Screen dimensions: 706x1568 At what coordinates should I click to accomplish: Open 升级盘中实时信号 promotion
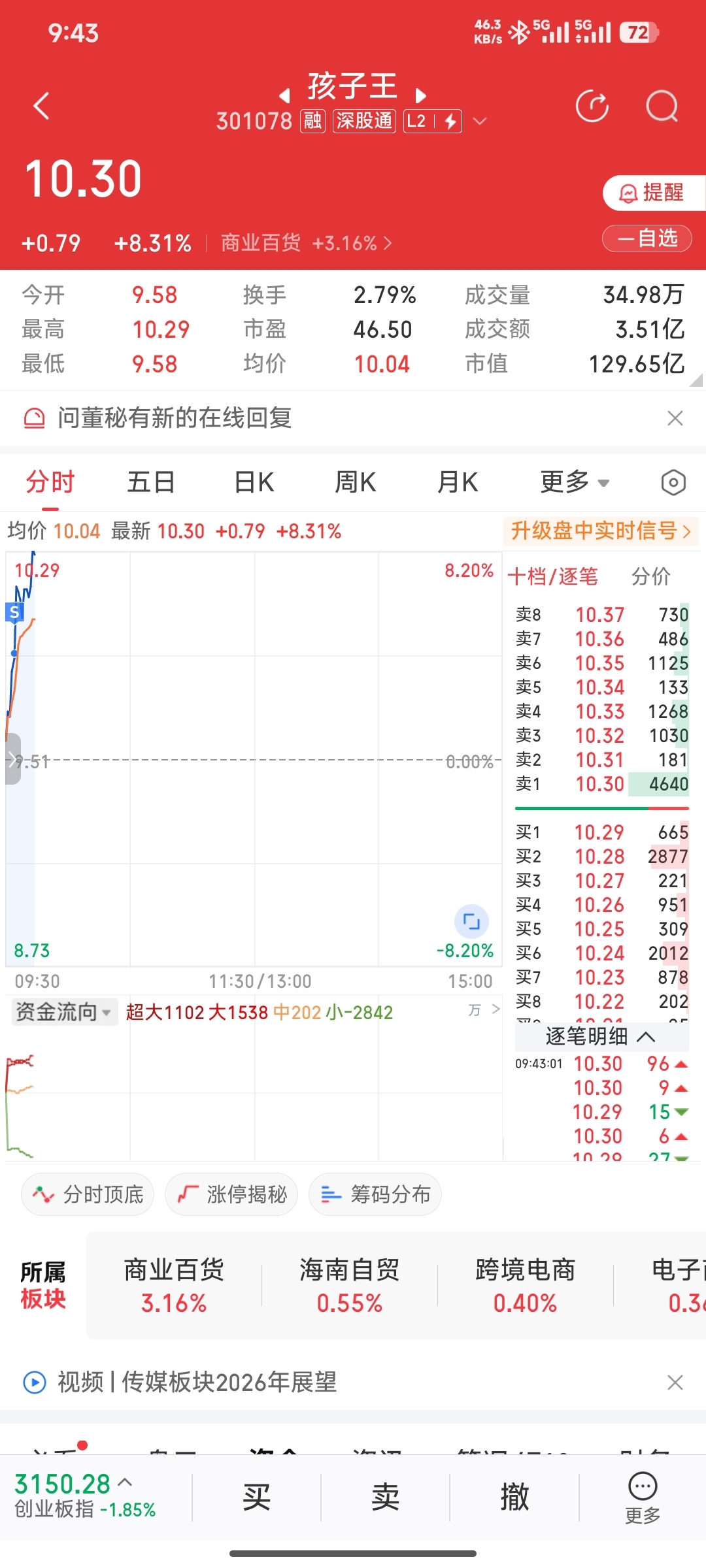[x=601, y=531]
